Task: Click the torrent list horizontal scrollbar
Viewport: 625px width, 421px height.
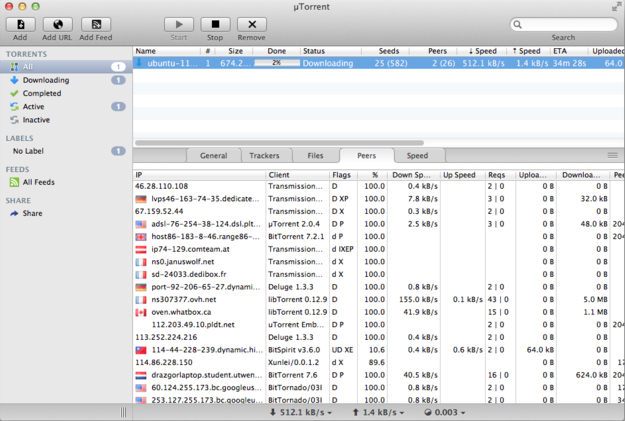Action: (x=280, y=143)
